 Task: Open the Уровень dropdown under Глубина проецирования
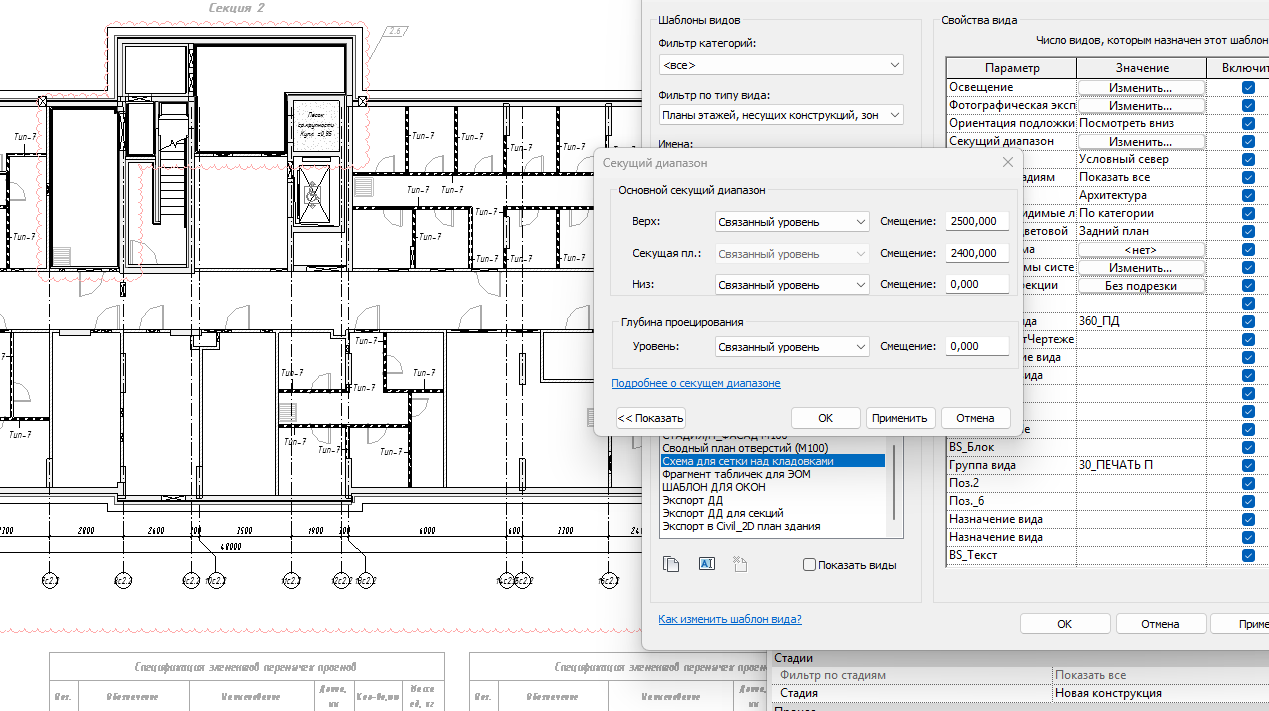coord(792,347)
